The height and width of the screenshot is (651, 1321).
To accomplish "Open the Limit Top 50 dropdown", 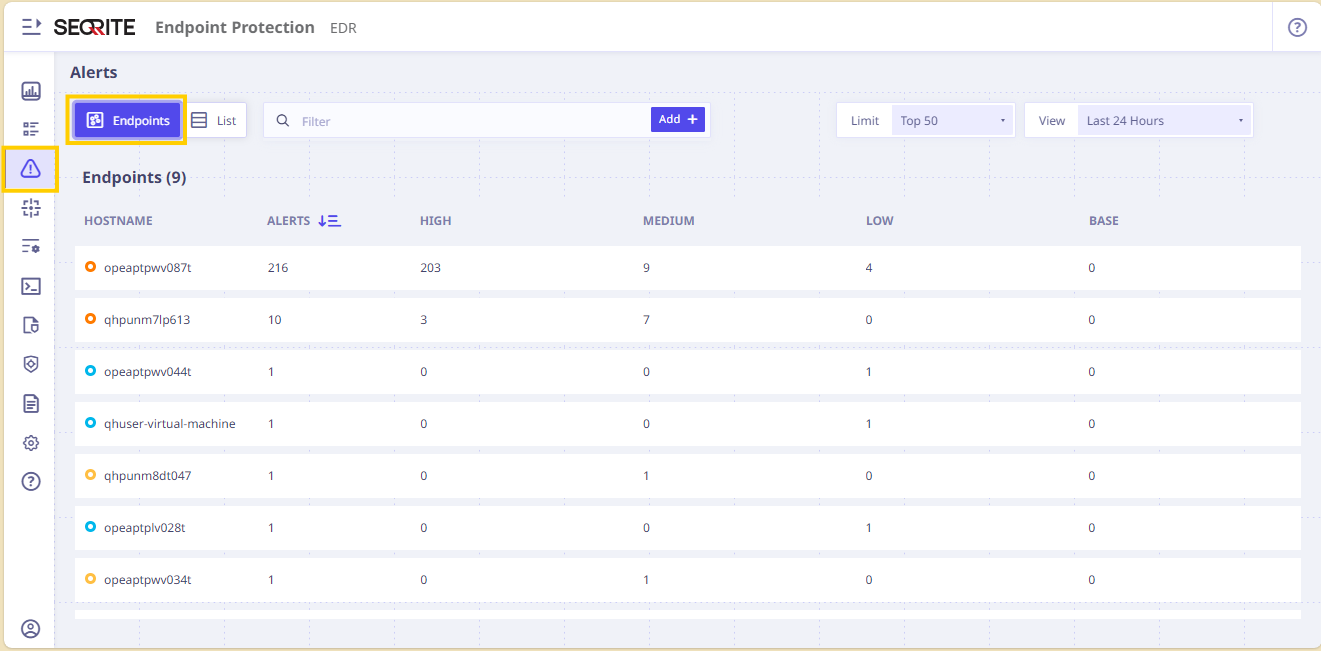I will click(x=952, y=121).
